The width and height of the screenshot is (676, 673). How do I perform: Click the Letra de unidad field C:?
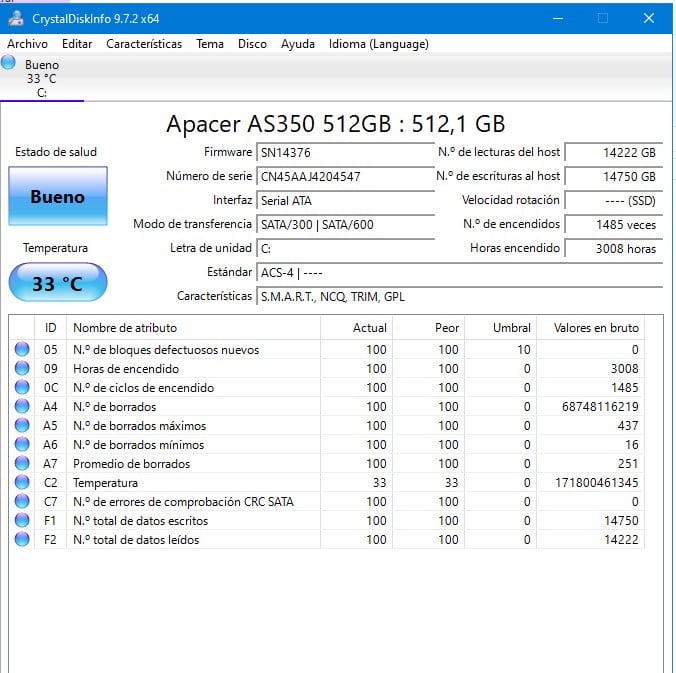click(x=345, y=249)
